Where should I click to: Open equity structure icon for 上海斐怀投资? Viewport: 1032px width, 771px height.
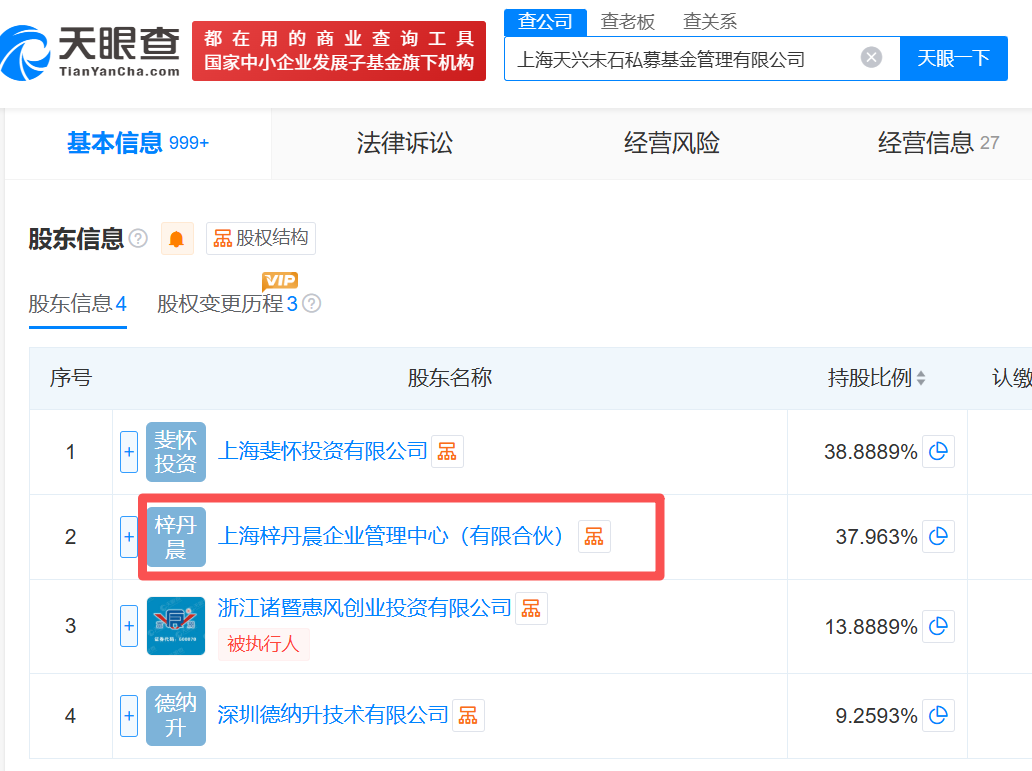(x=448, y=452)
